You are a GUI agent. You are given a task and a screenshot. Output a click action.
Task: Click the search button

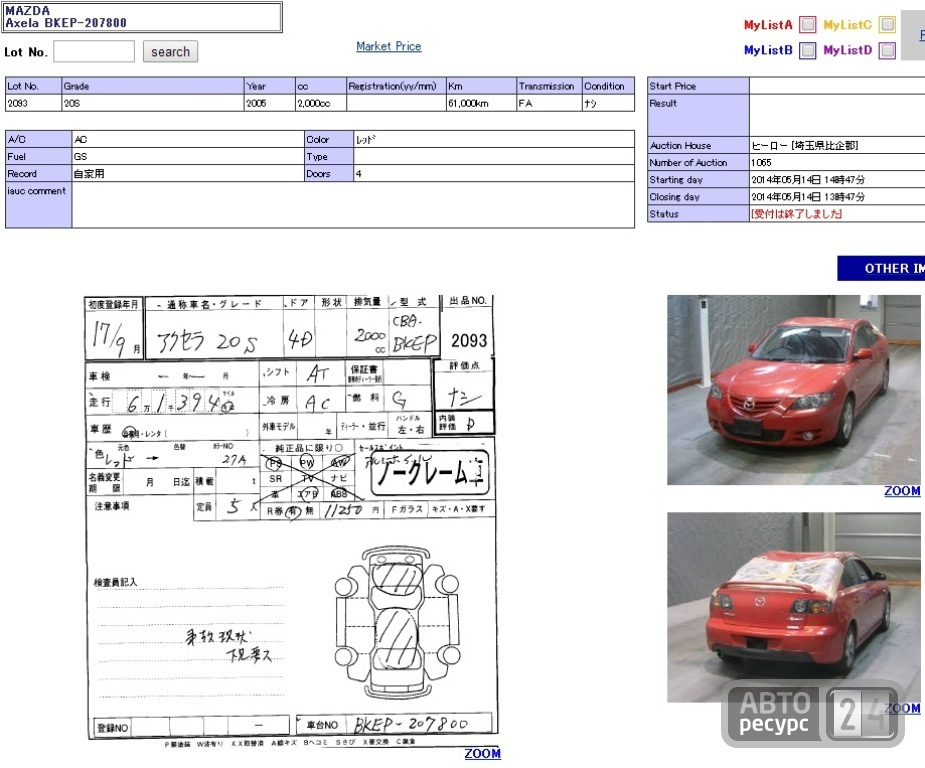pyautogui.click(x=170, y=51)
